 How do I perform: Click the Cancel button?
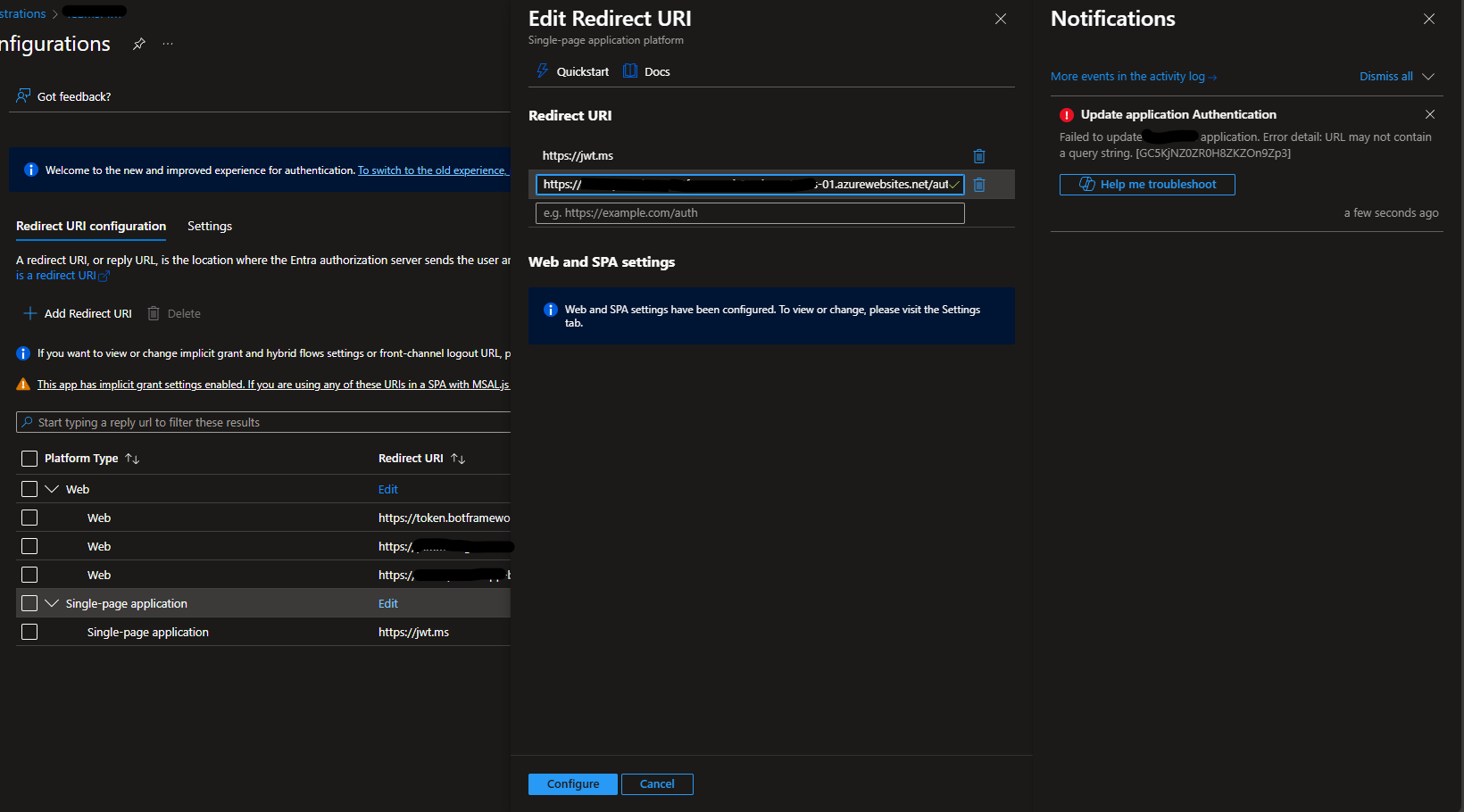[657, 784]
